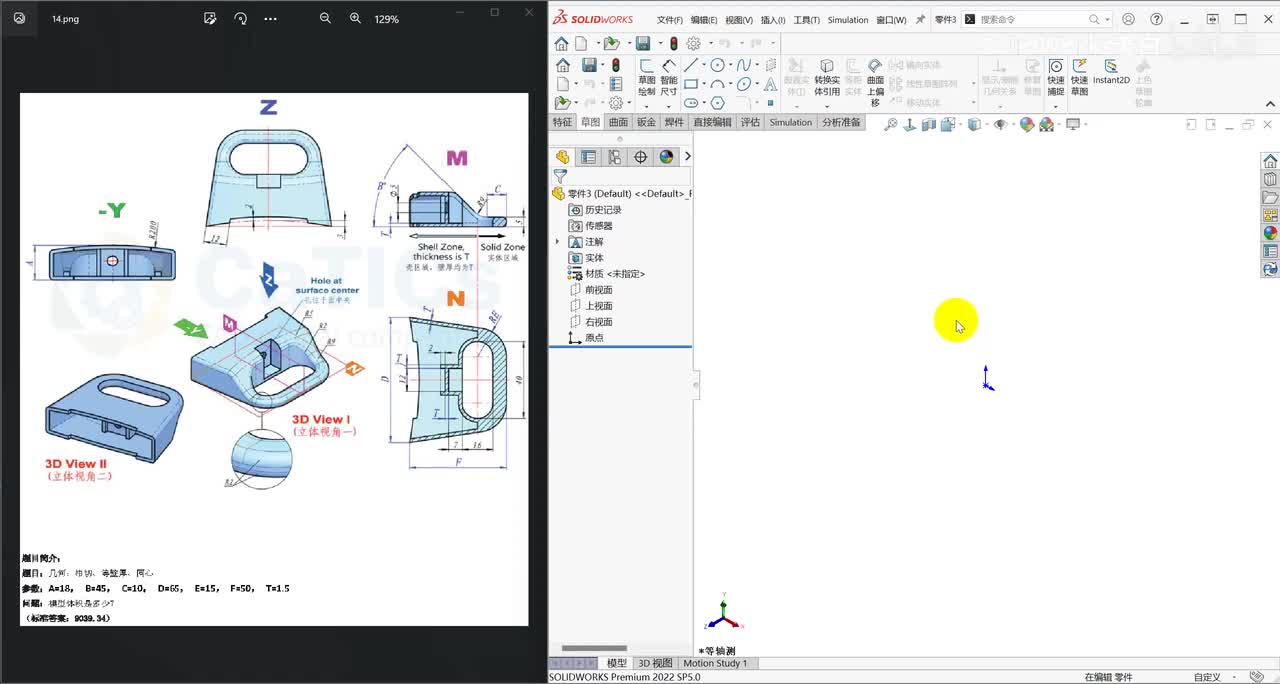The height and width of the screenshot is (684, 1280).
Task: Toggle 快速捕捉 quick snaps button
Action: click(x=1056, y=77)
